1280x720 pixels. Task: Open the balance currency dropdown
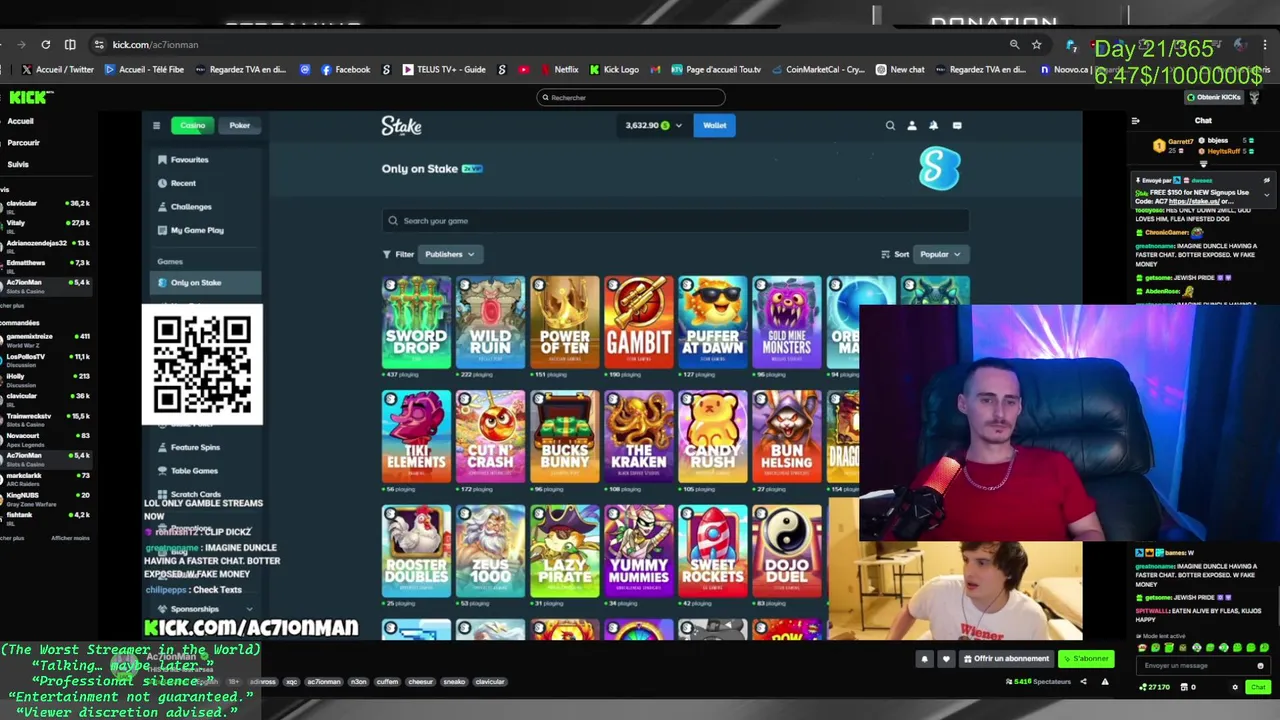click(653, 125)
